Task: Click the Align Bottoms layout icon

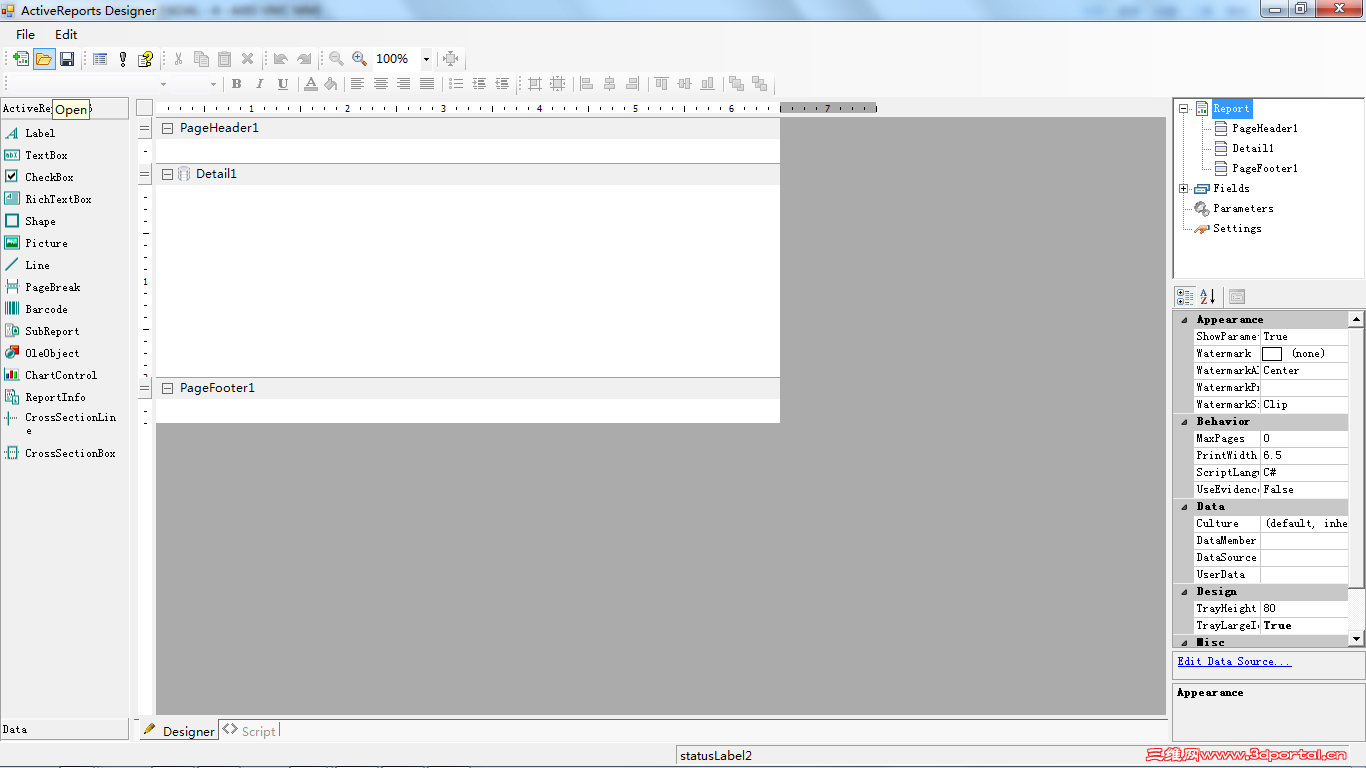Action: click(707, 84)
